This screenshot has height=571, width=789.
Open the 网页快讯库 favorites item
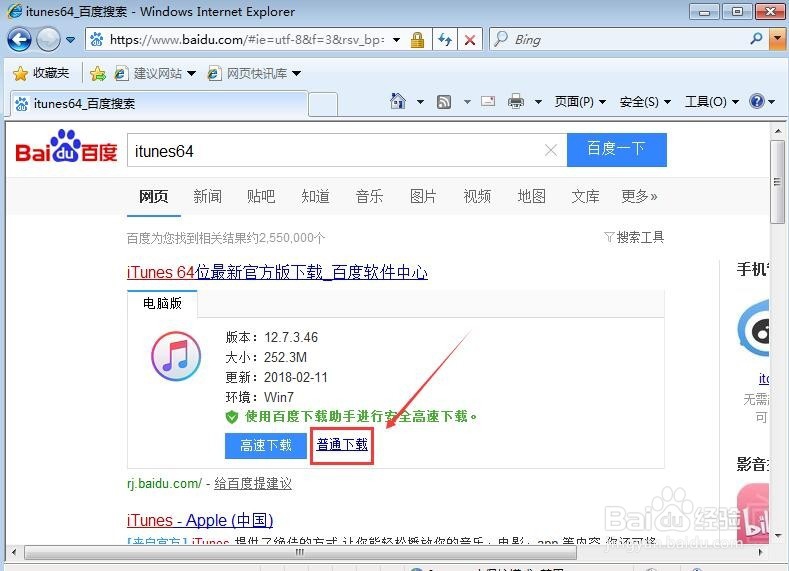point(248,73)
